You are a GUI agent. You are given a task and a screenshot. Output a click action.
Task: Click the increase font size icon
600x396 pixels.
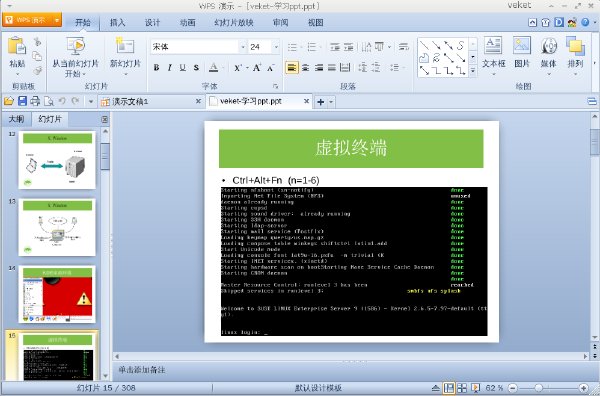[x=257, y=68]
